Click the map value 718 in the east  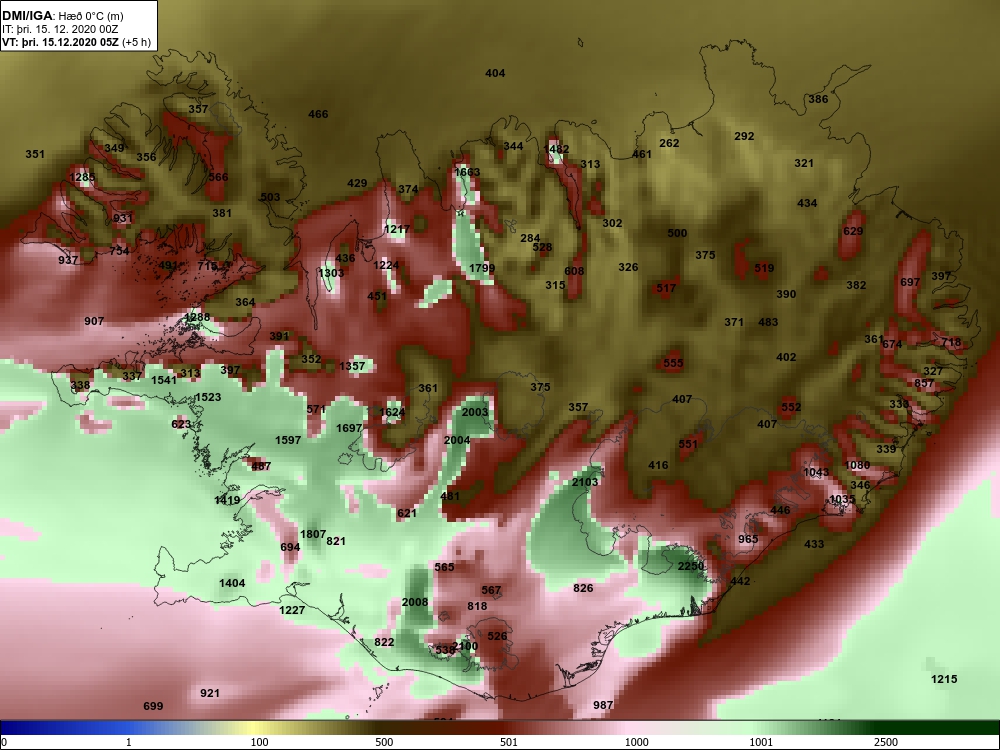(x=951, y=342)
